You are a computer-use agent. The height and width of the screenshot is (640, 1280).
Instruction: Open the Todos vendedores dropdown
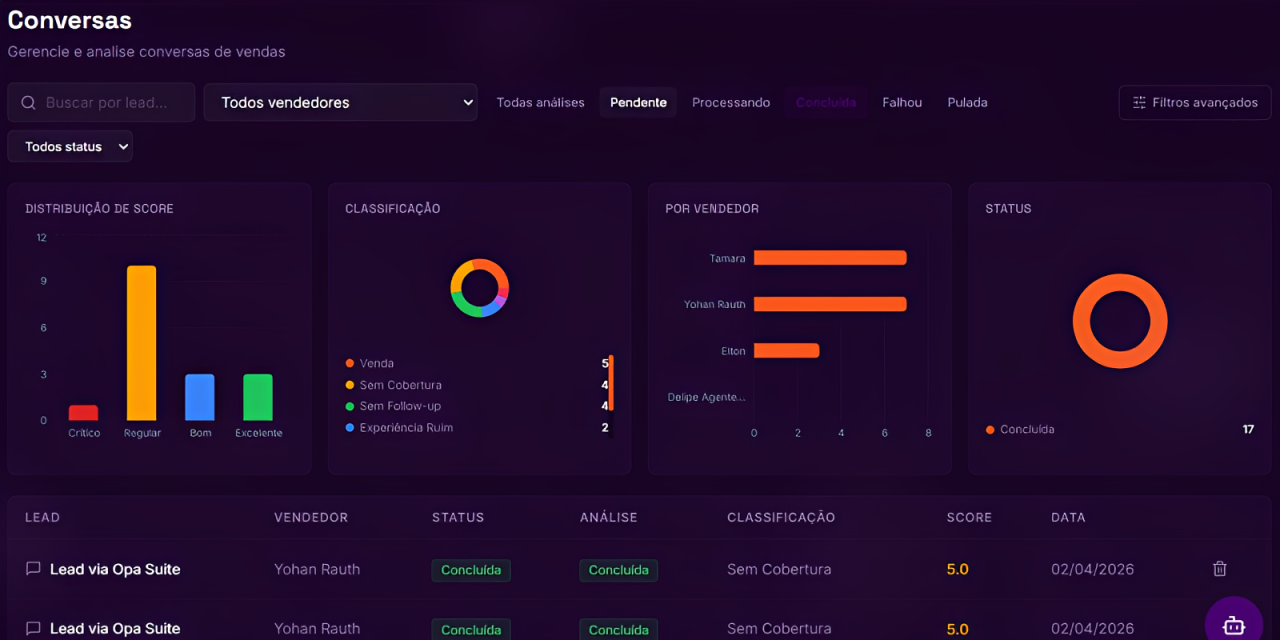(x=340, y=103)
